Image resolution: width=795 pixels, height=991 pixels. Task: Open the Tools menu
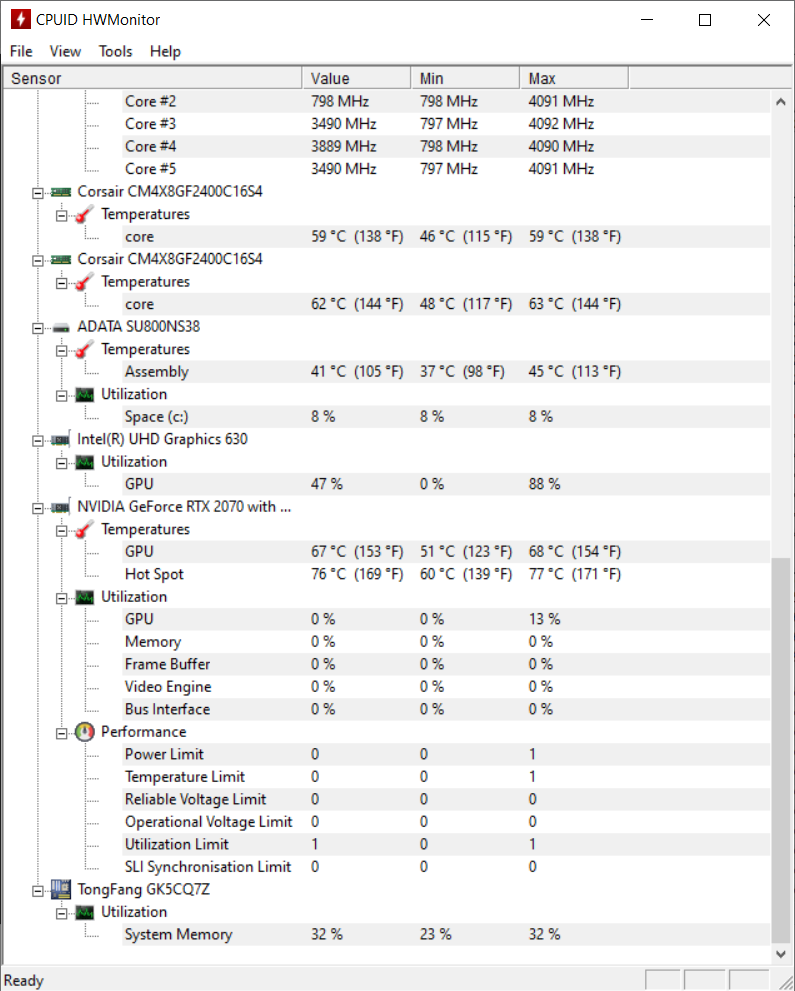[x=115, y=51]
